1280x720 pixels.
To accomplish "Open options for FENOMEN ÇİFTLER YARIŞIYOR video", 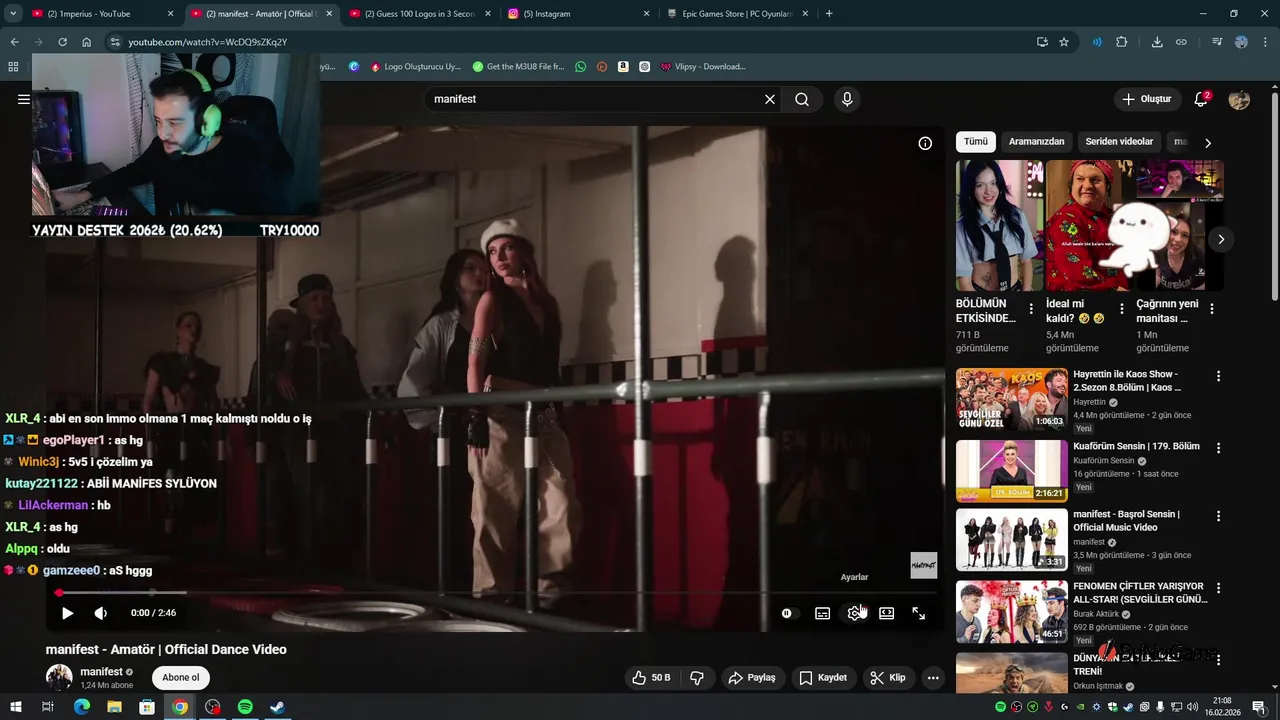I will [x=1218, y=588].
